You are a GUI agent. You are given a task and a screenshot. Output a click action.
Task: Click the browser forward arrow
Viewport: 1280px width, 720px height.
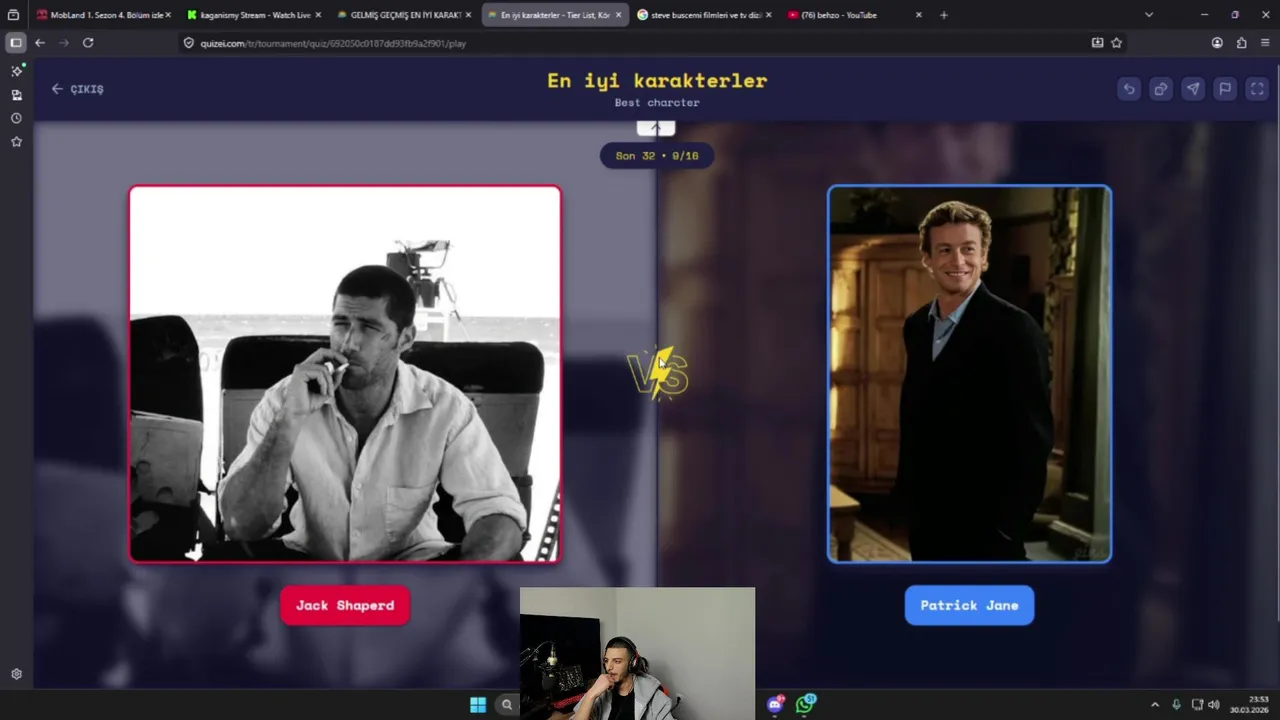64,43
